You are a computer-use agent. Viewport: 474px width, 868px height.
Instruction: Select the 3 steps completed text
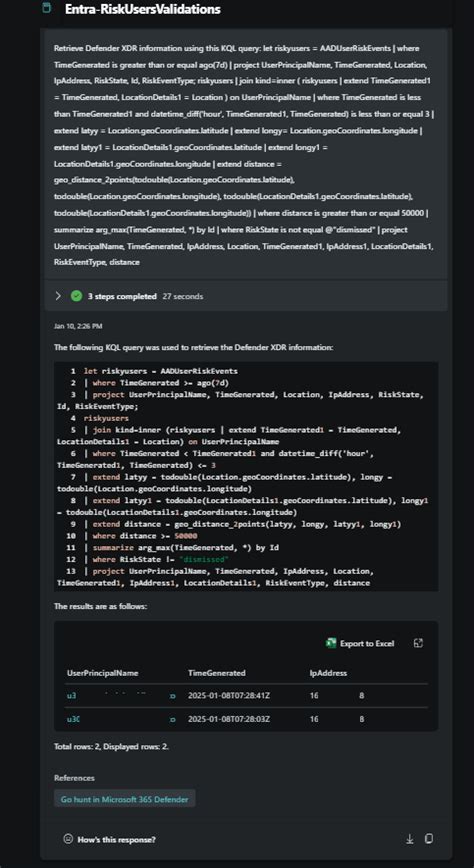point(122,296)
